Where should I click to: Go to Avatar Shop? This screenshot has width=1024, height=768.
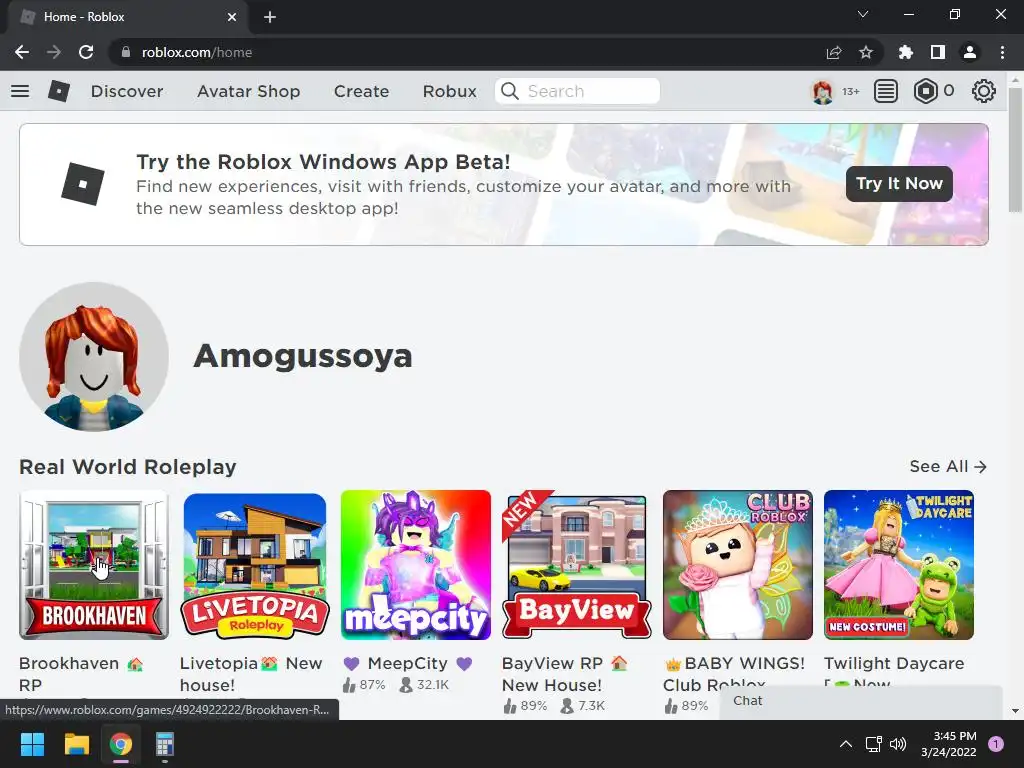coord(249,91)
